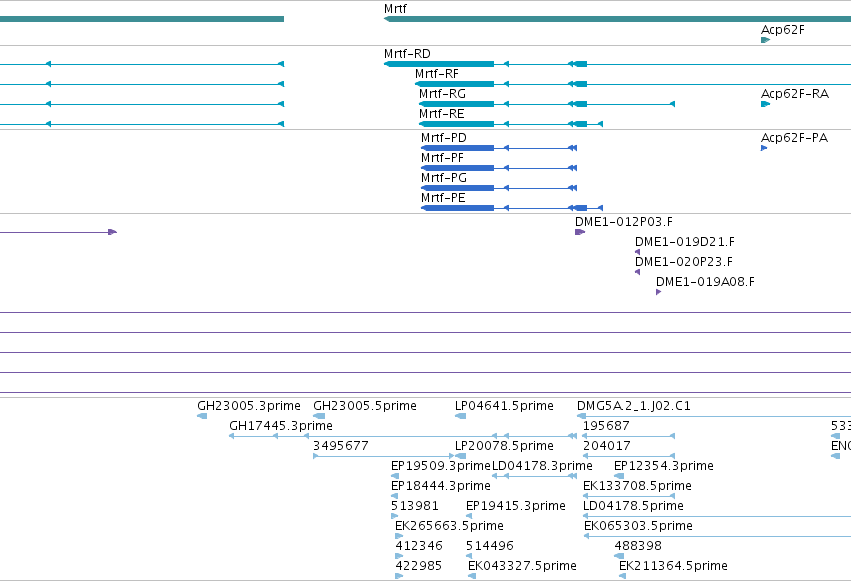Click the 412346 feature label

point(419,546)
